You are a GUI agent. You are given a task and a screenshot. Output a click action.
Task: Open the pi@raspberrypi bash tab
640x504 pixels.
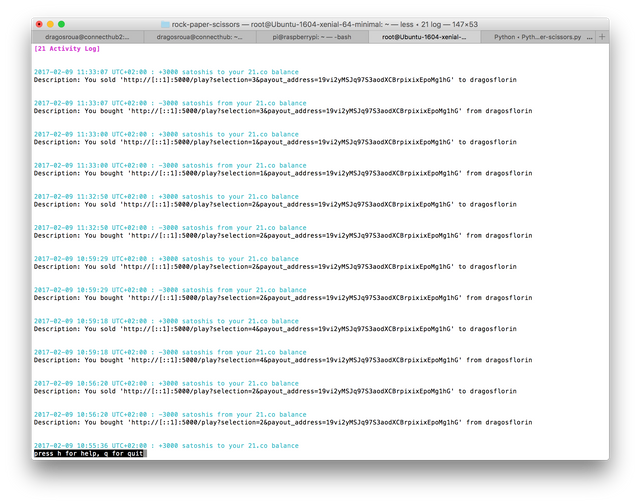click(312, 37)
